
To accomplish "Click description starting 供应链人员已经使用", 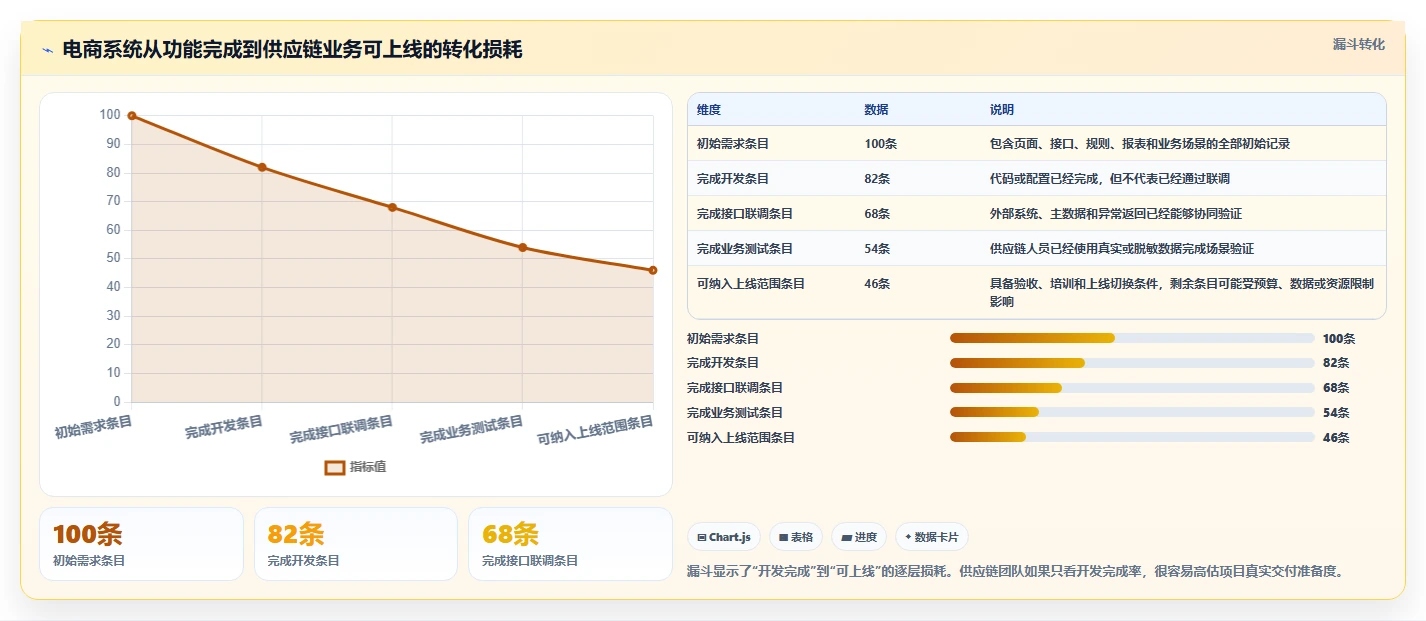I will tap(1122, 249).
